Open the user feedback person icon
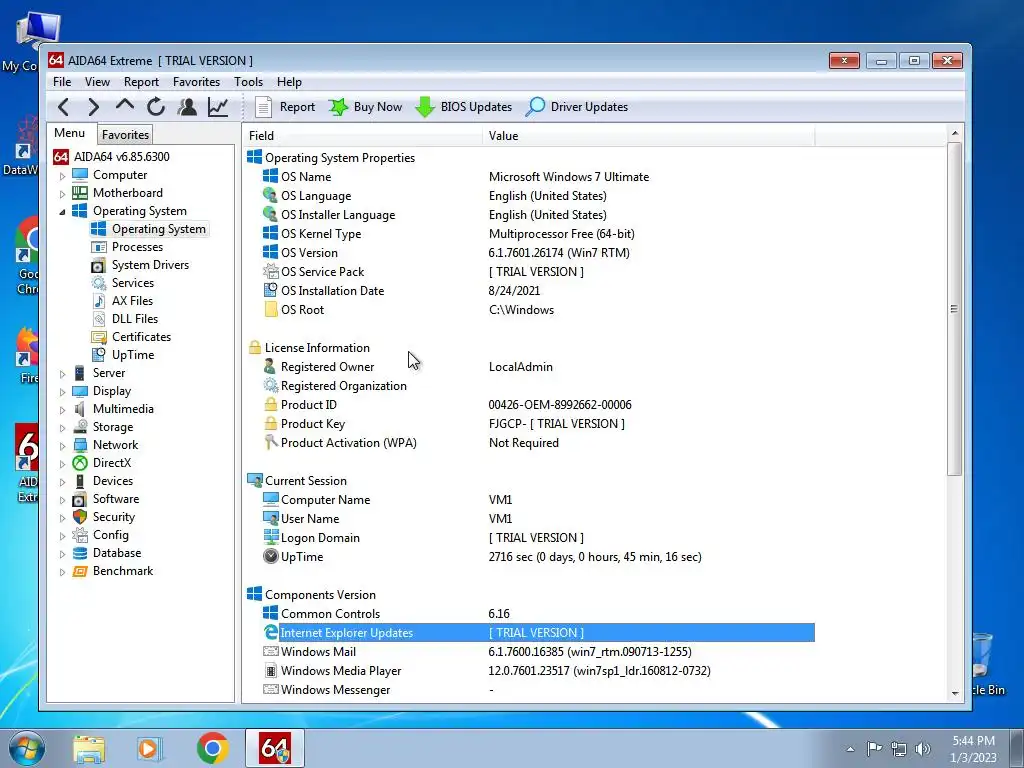Image resolution: width=1024 pixels, height=768 pixels. [187, 106]
